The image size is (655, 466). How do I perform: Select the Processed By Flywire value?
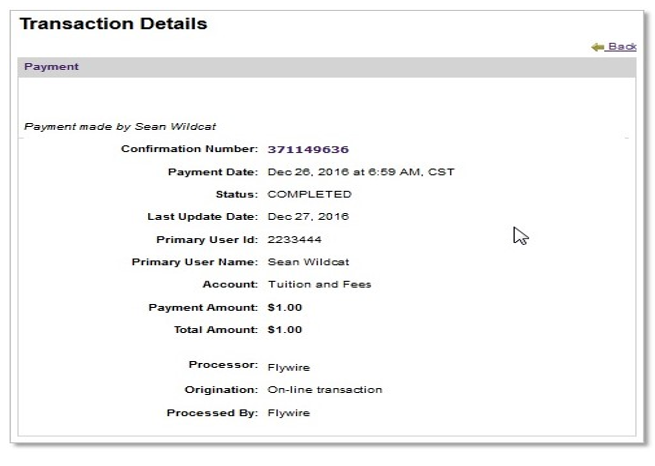[289, 413]
